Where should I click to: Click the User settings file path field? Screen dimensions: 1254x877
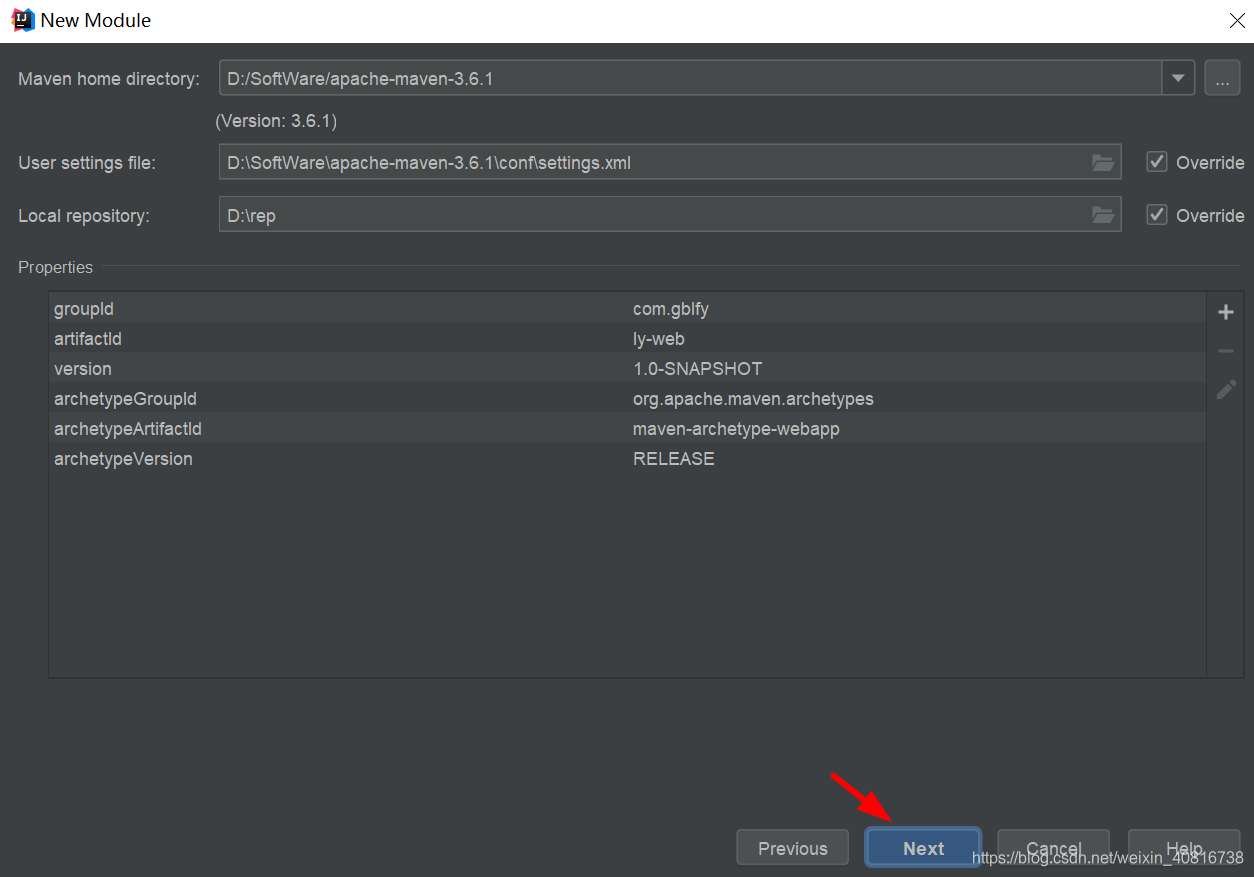click(x=670, y=162)
